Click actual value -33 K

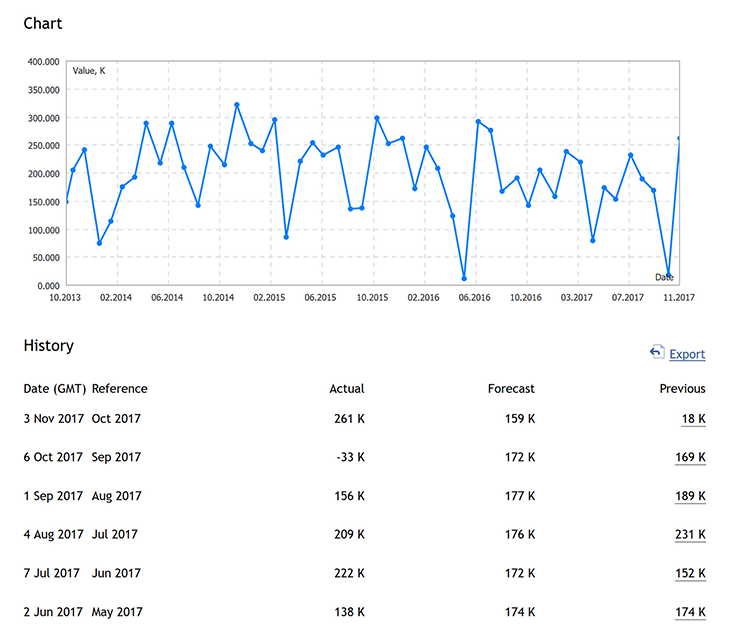tap(351, 457)
